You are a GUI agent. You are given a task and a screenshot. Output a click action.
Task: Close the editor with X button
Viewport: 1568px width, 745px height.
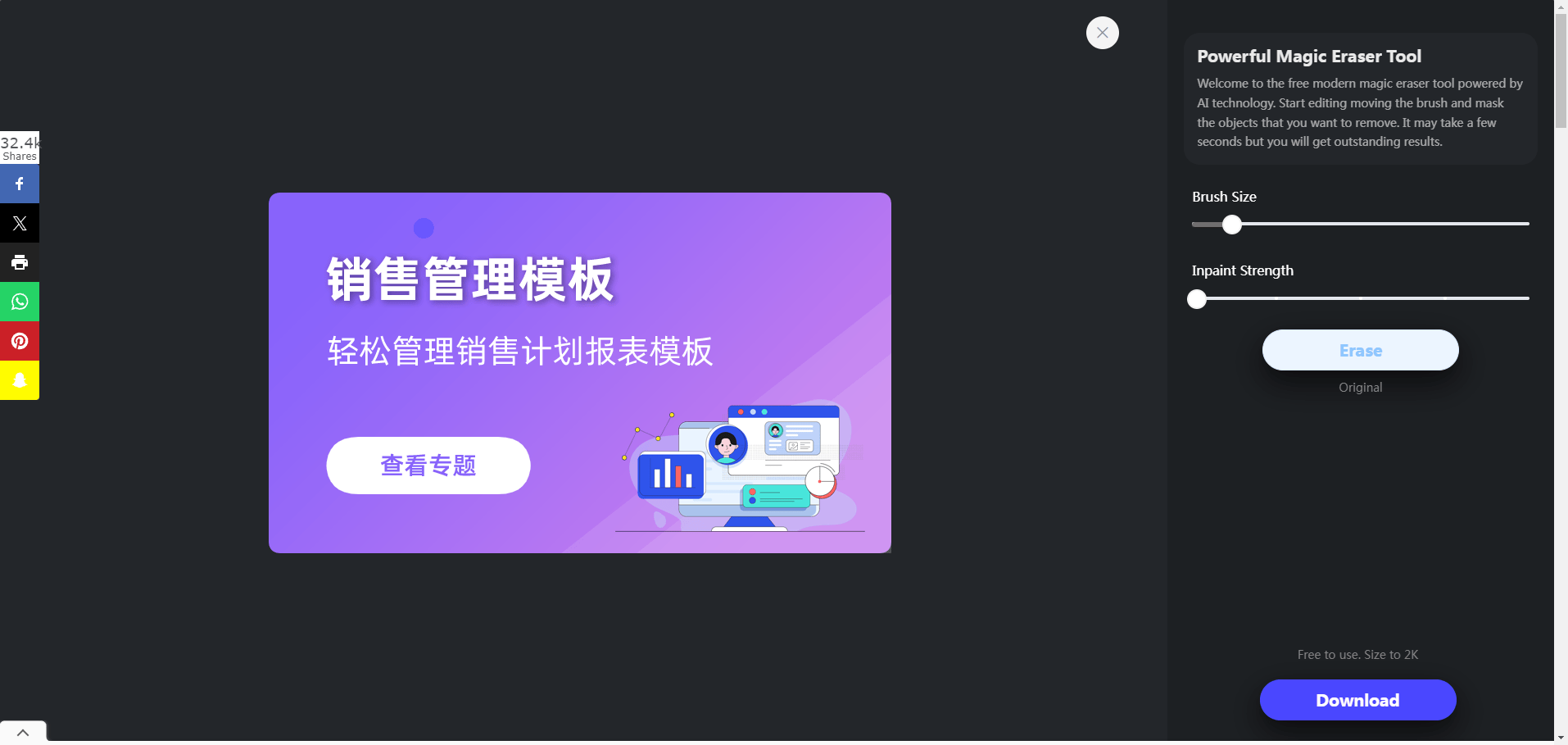tap(1102, 33)
